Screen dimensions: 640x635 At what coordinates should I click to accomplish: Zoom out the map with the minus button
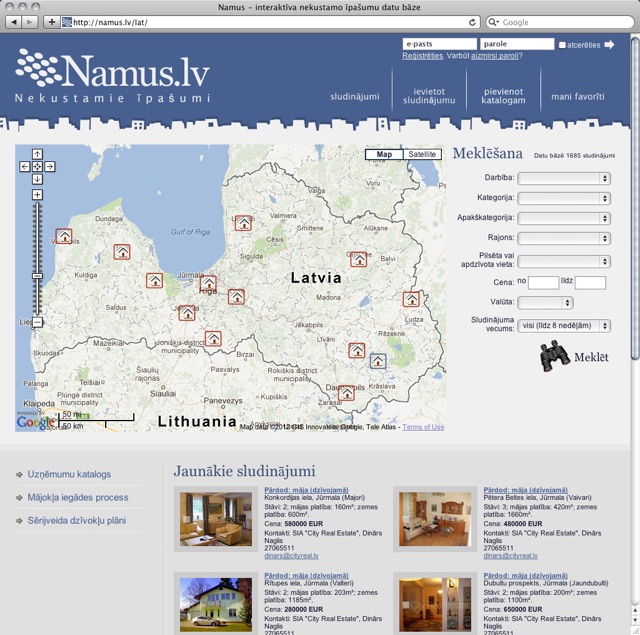click(37, 322)
